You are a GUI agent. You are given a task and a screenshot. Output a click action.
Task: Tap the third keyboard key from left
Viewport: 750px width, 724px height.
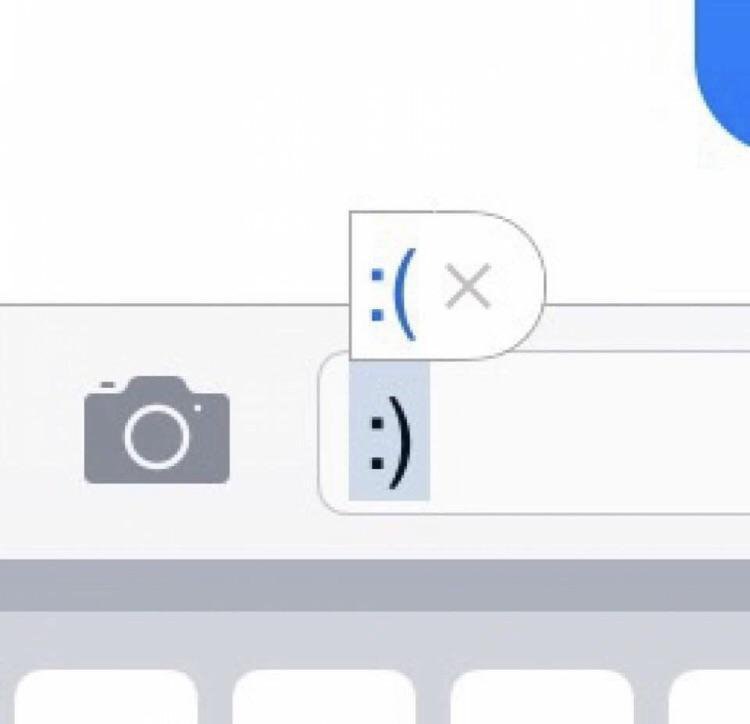(x=542, y=697)
